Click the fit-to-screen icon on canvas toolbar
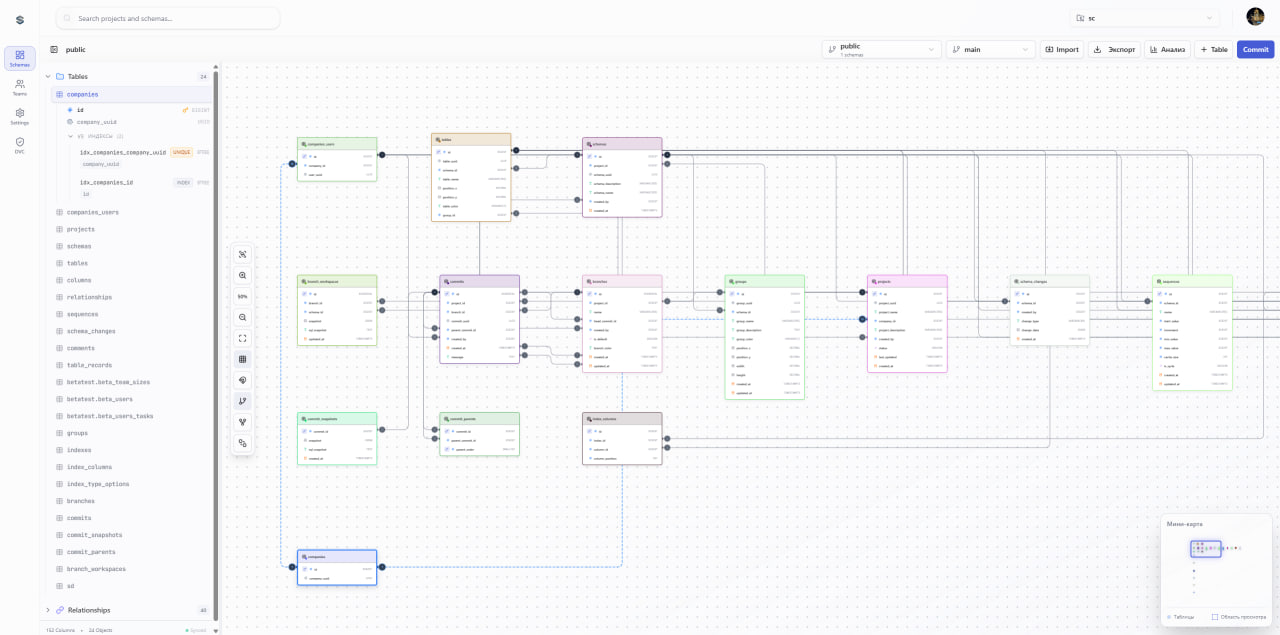 (x=242, y=338)
